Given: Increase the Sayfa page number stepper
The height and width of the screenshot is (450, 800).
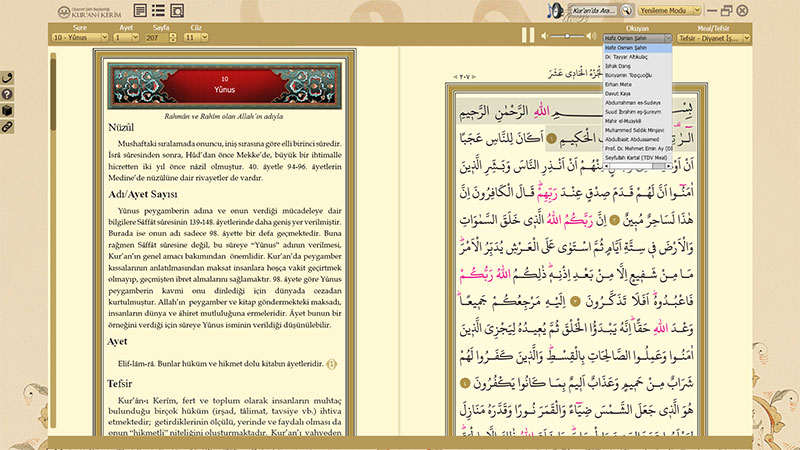Looking at the screenshot, I should click(172, 35).
